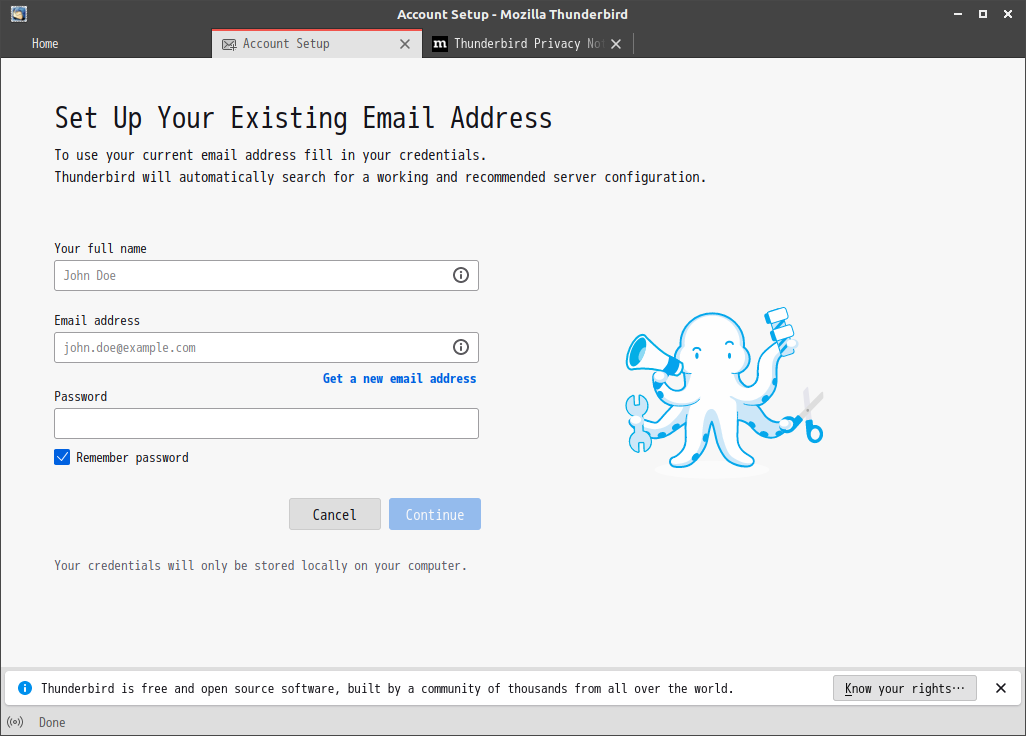Screen dimensions: 1026x736
Task: Click the full name info icon
Action: pos(461,275)
